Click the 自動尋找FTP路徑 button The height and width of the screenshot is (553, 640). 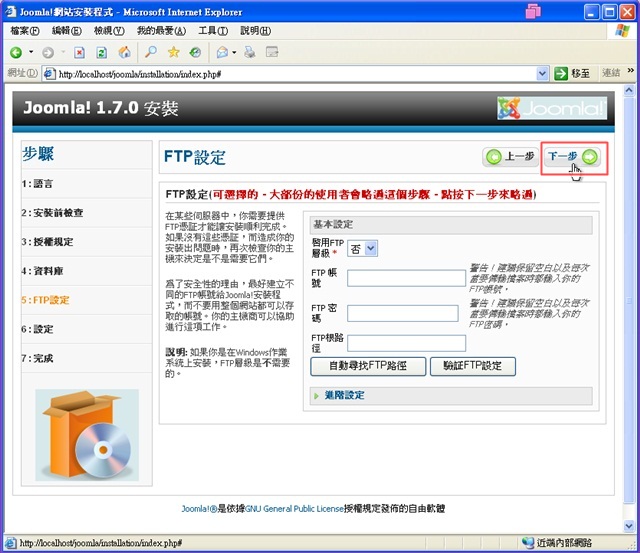[368, 366]
